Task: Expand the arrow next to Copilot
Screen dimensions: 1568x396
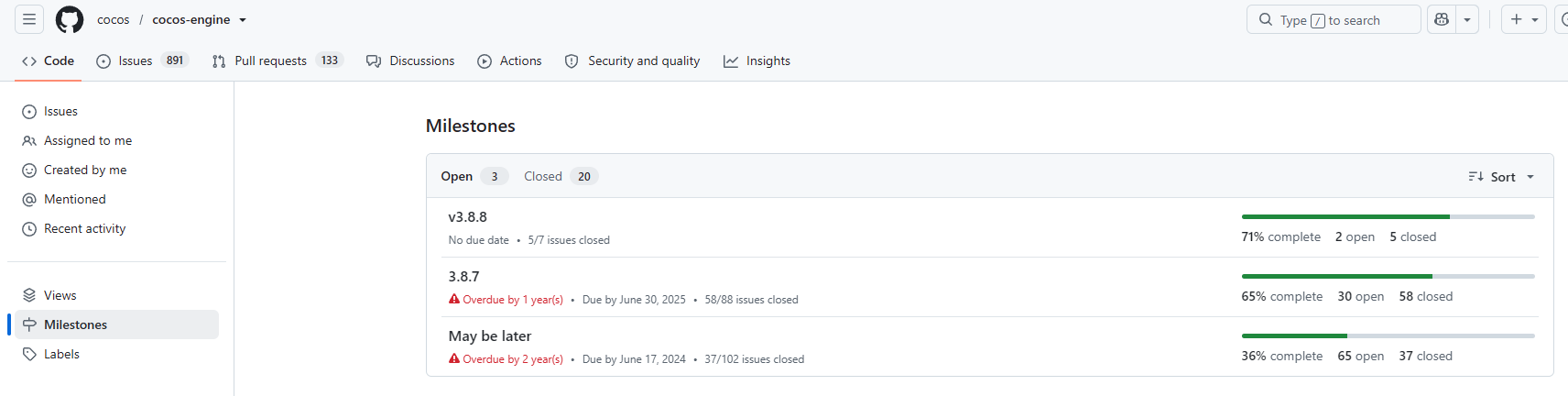Action: click(x=1467, y=19)
